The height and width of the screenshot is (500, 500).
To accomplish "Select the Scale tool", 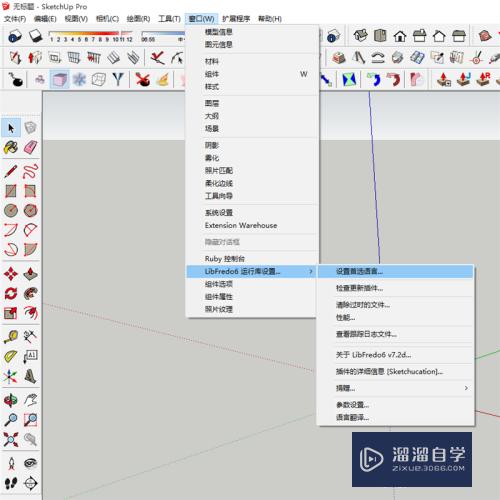I will [11, 313].
